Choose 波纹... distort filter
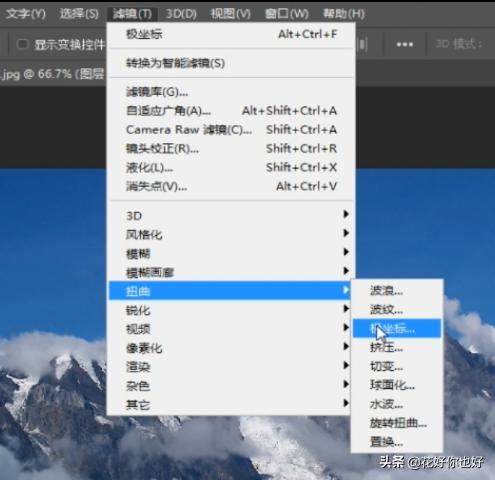 pos(397,310)
